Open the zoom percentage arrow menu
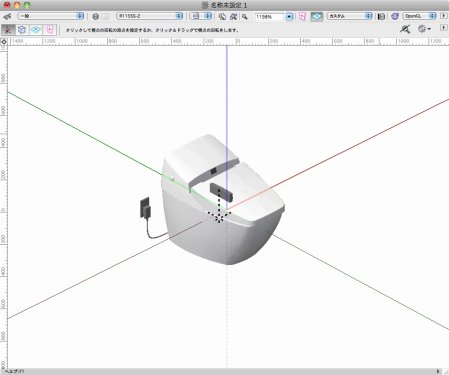The height and width of the screenshot is (375, 449). click(x=289, y=16)
